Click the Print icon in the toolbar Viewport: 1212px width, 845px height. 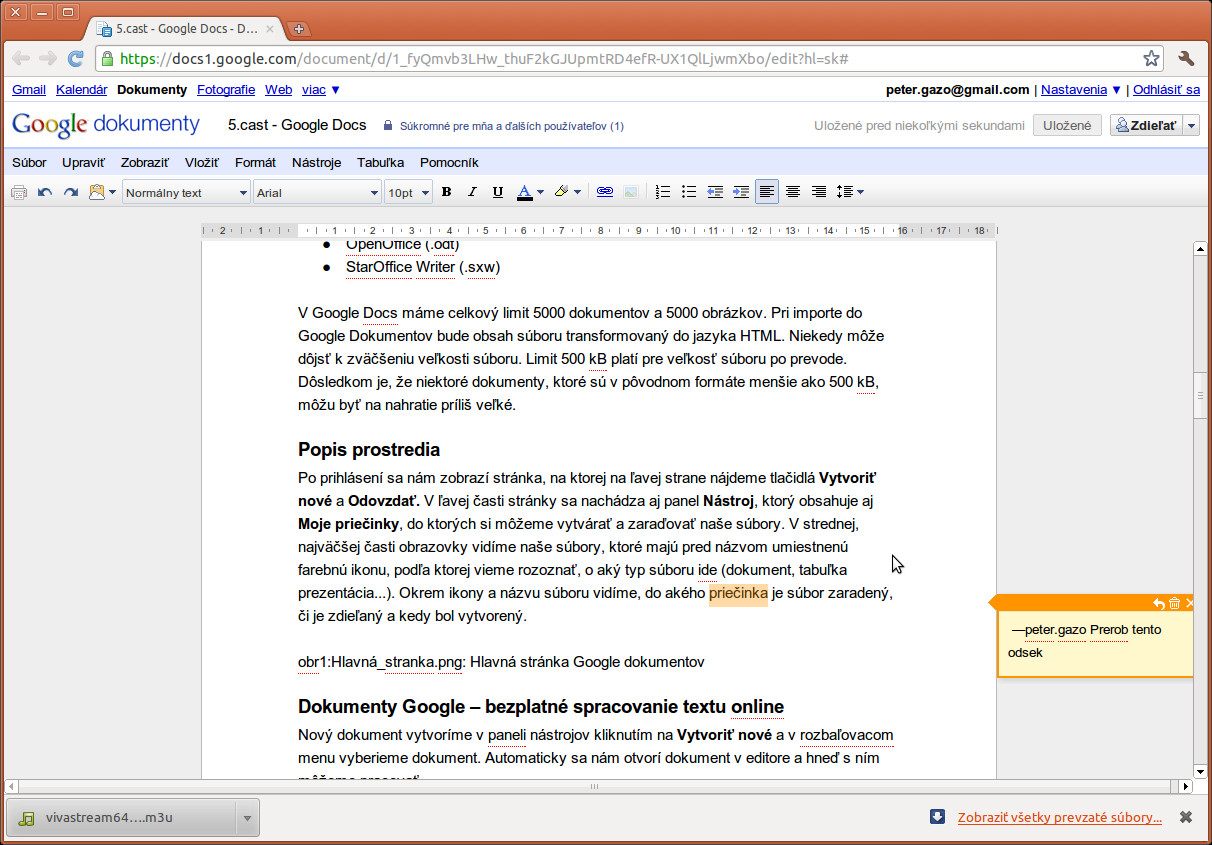[x=18, y=192]
